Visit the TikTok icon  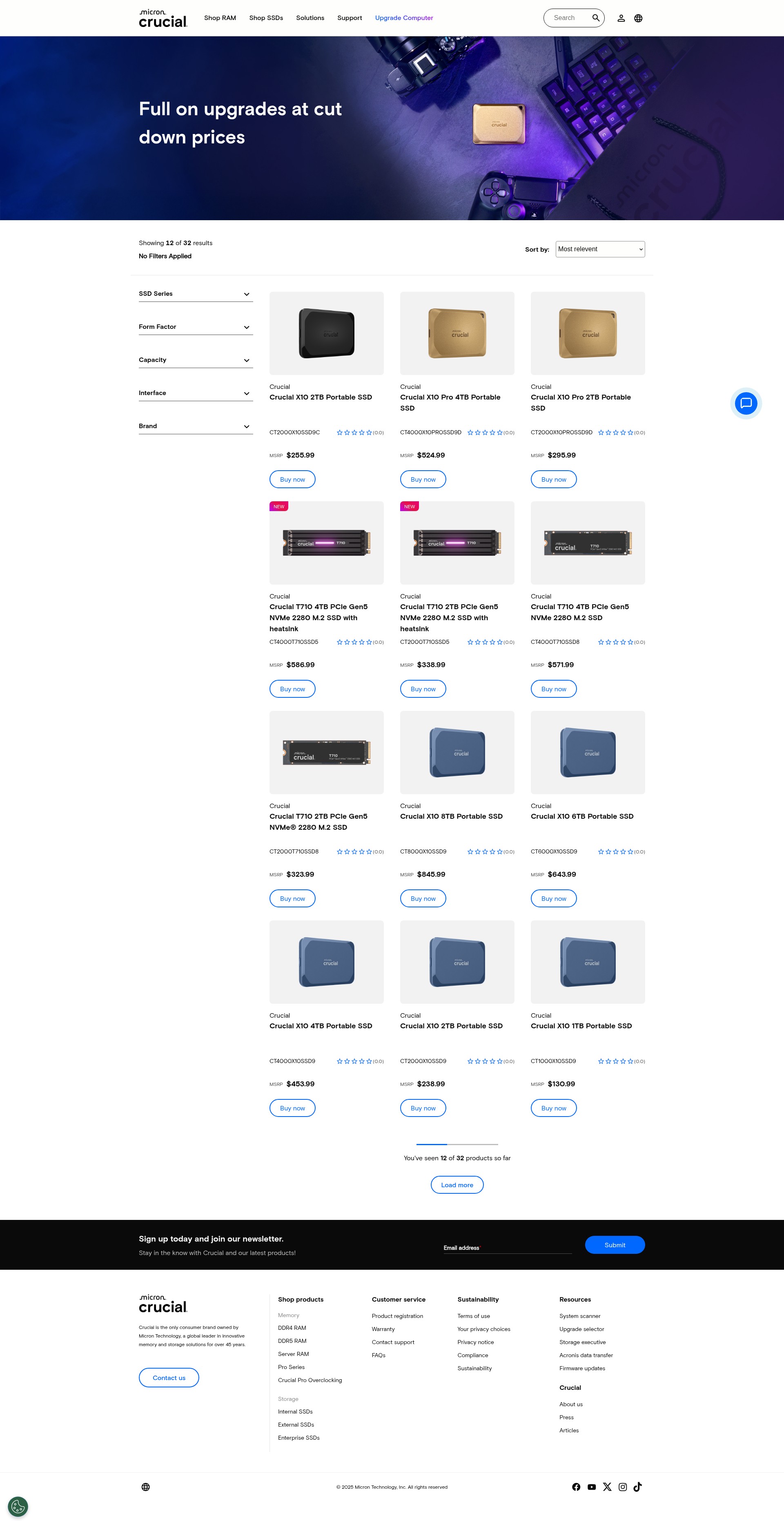[x=637, y=1487]
